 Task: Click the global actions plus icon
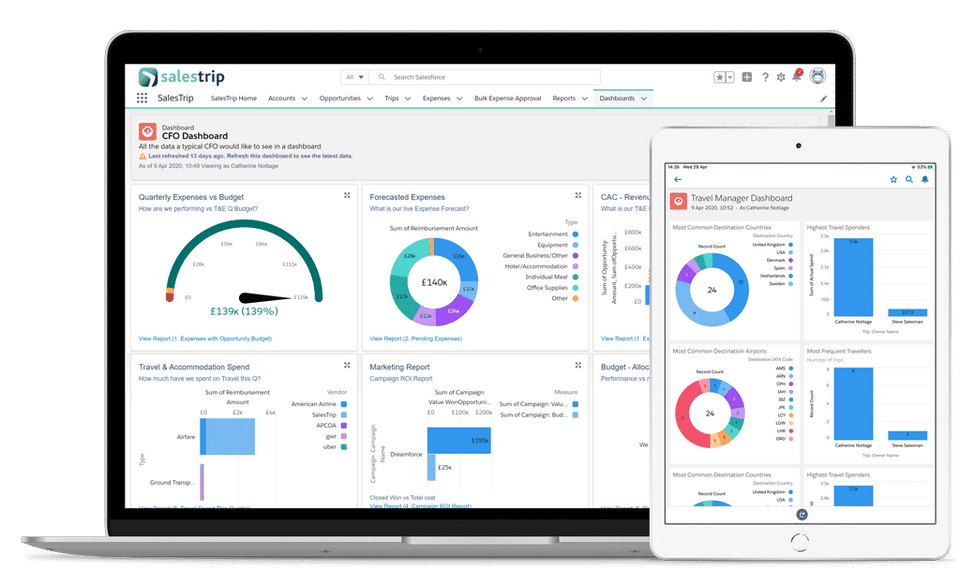tap(747, 77)
